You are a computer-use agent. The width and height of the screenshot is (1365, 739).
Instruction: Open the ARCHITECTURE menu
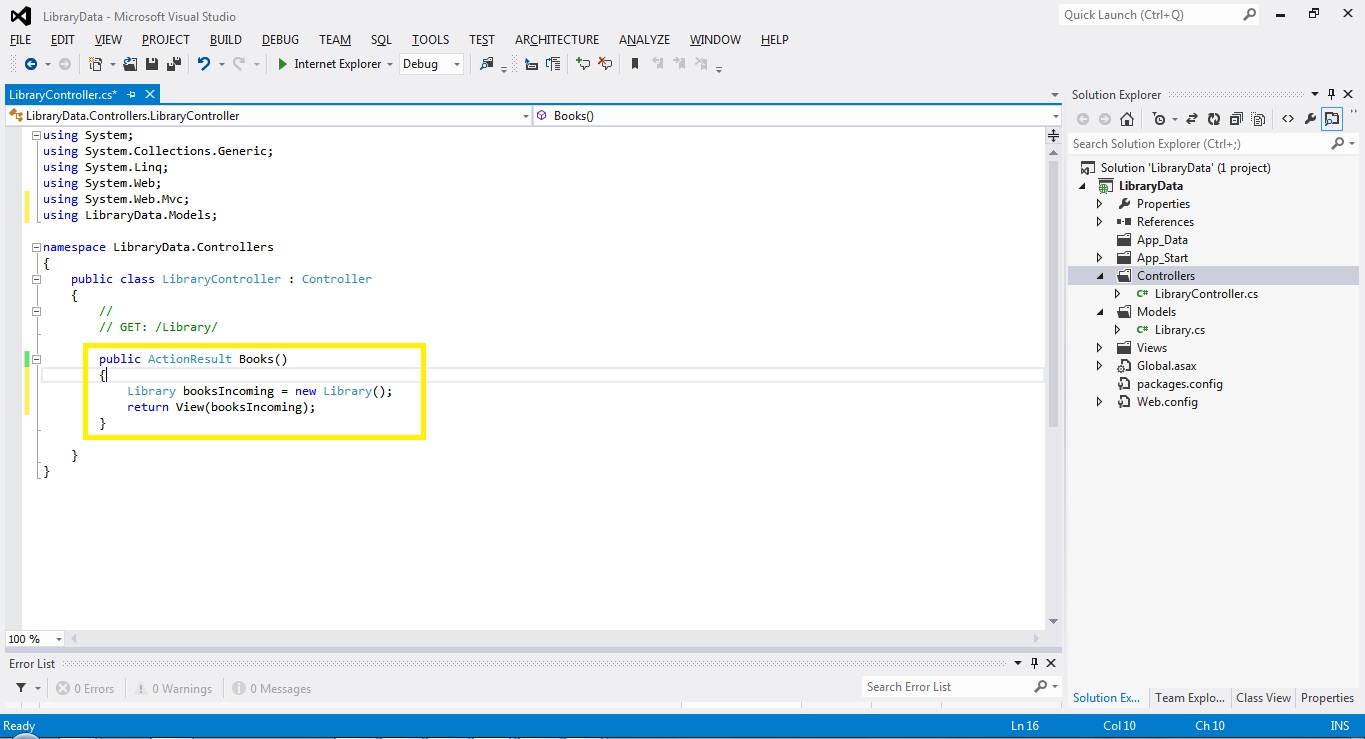click(557, 40)
